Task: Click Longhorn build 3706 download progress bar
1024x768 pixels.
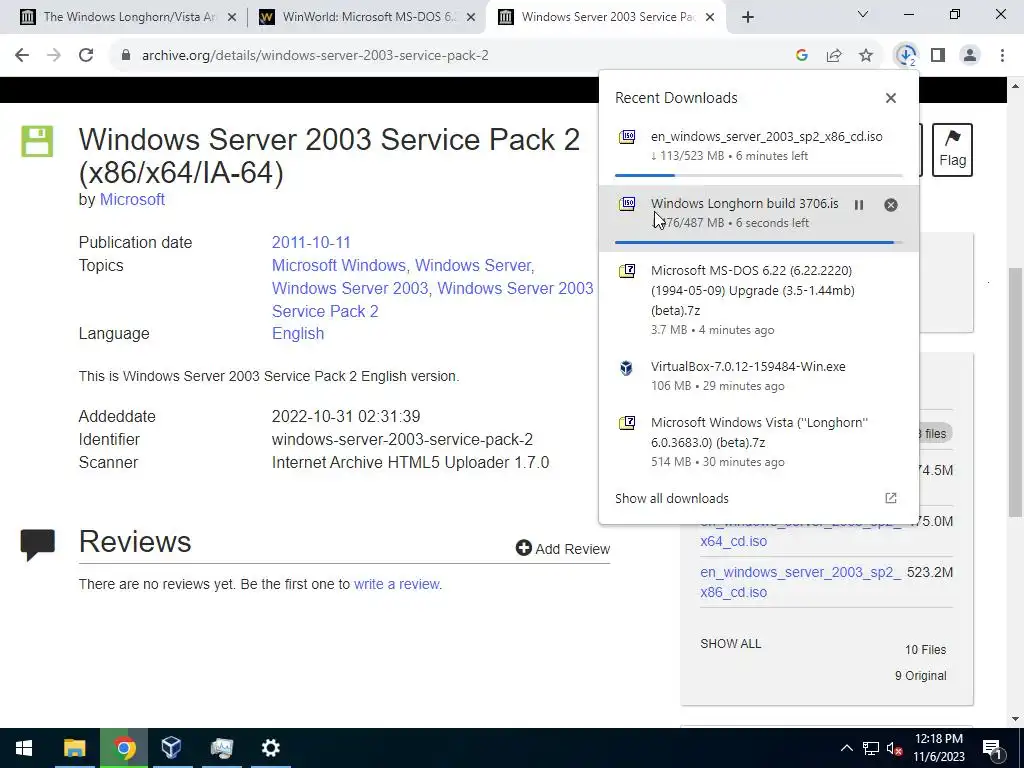Action: 759,242
